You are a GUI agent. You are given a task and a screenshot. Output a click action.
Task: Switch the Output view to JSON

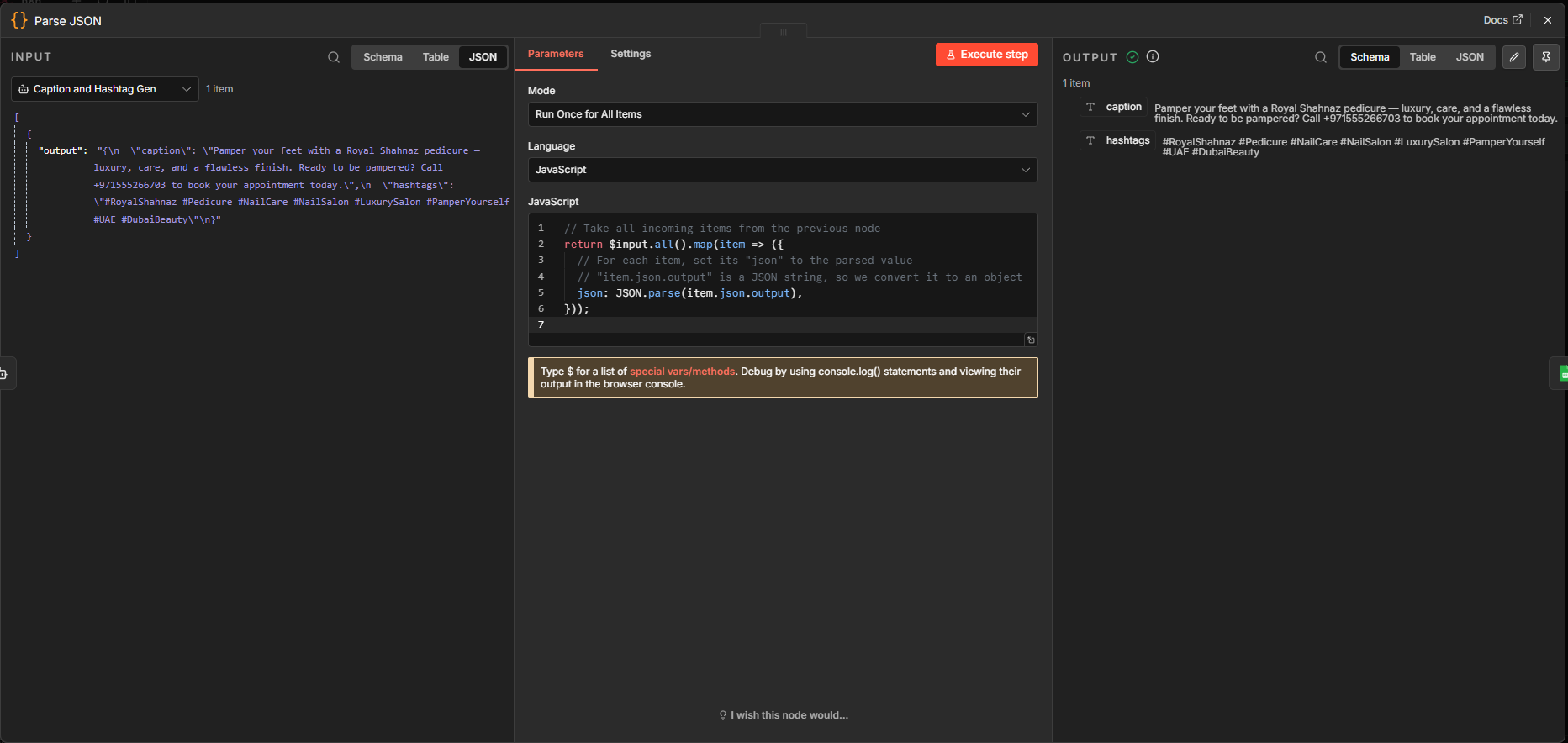click(1470, 57)
